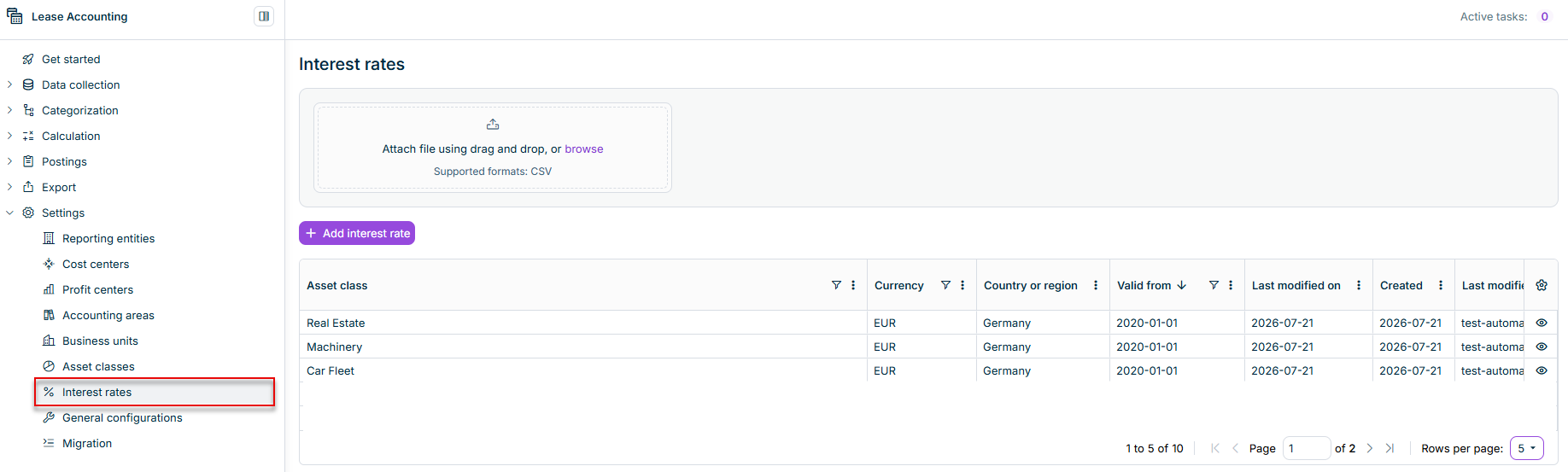Screen dimensions: 1568x472
Task: Click the Add interest rate button
Action: pyautogui.click(x=357, y=233)
